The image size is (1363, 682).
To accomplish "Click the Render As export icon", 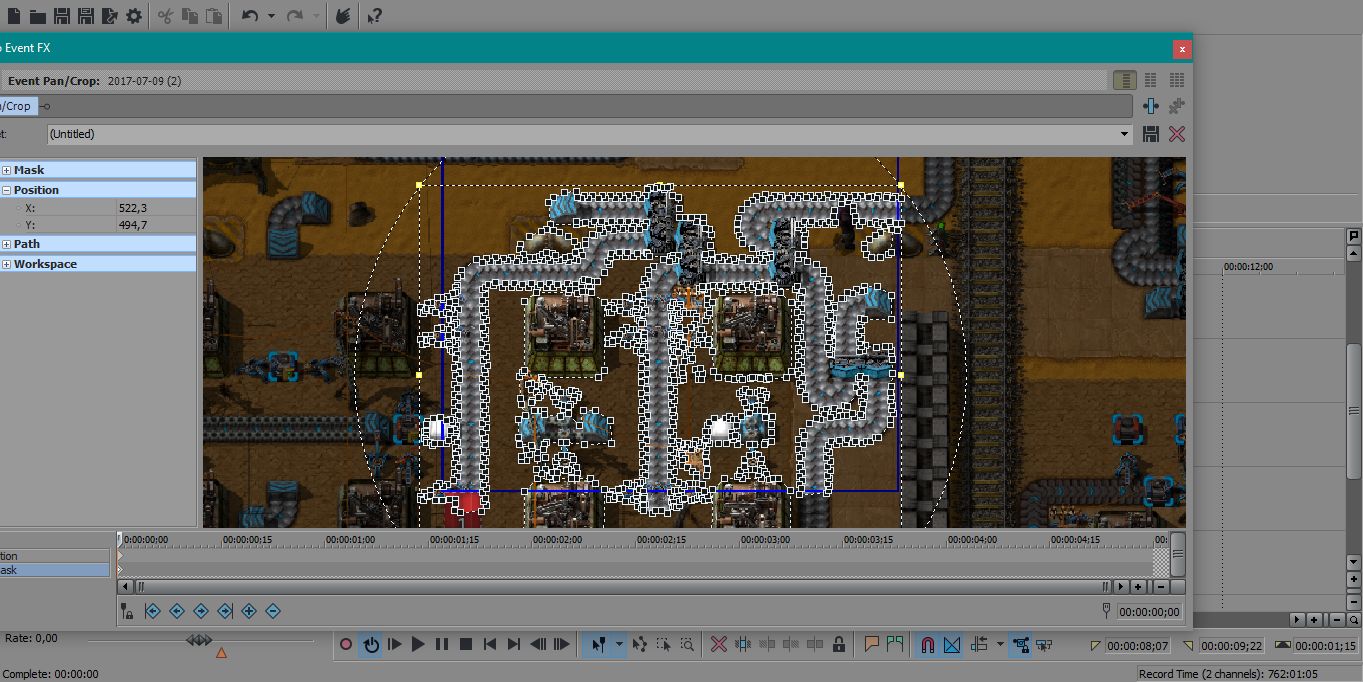I will coord(110,16).
